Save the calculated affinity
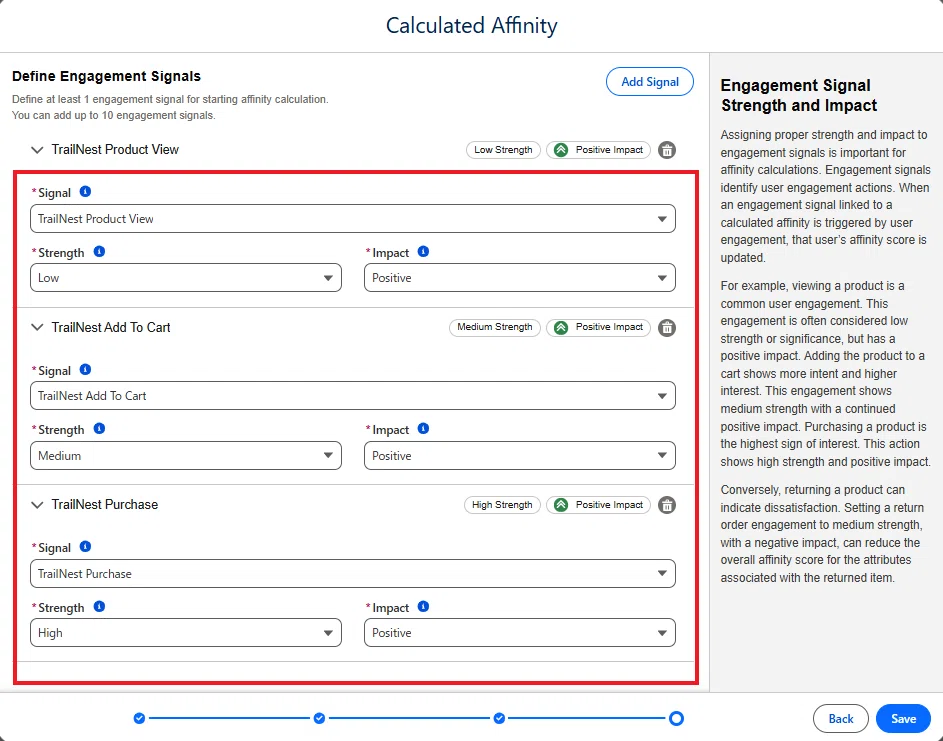The image size is (943, 741). tap(903, 719)
